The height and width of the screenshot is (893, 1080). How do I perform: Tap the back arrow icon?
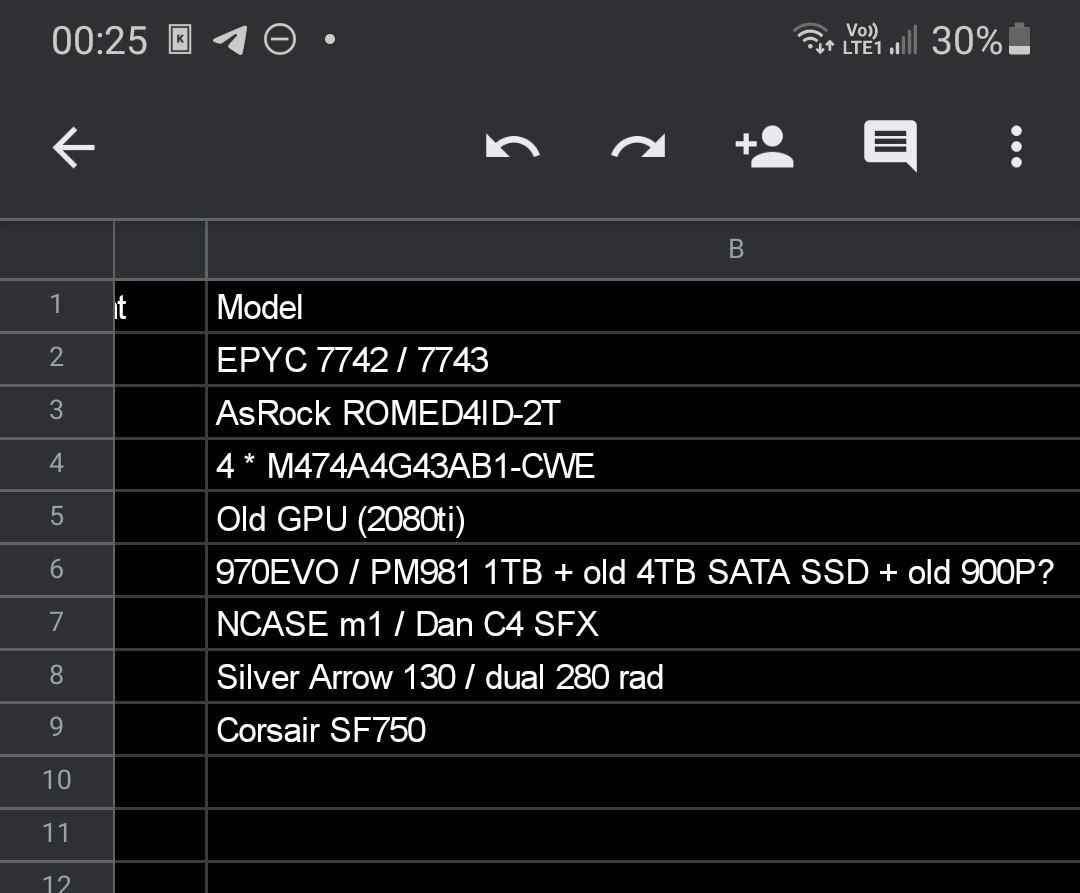coord(73,147)
